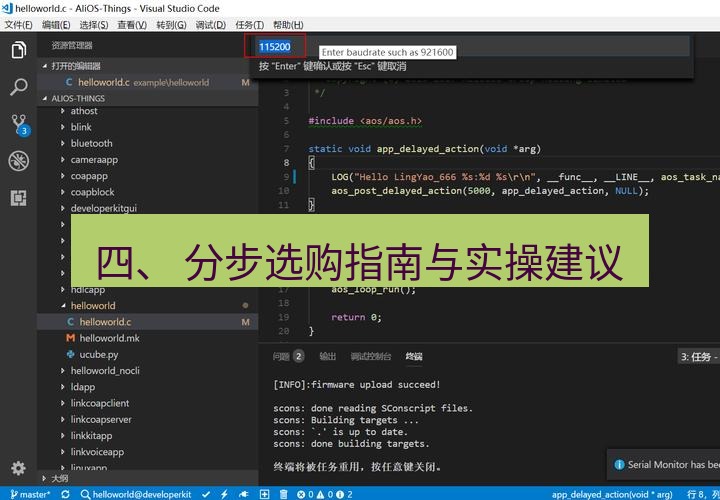
Task: Open the 文件(F) menu
Action: tap(18, 25)
